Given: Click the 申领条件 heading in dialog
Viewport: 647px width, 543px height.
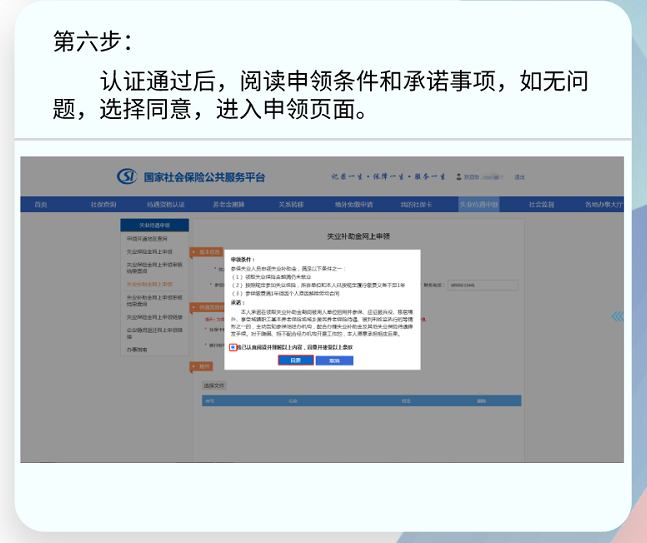Looking at the screenshot, I should coord(243,260).
